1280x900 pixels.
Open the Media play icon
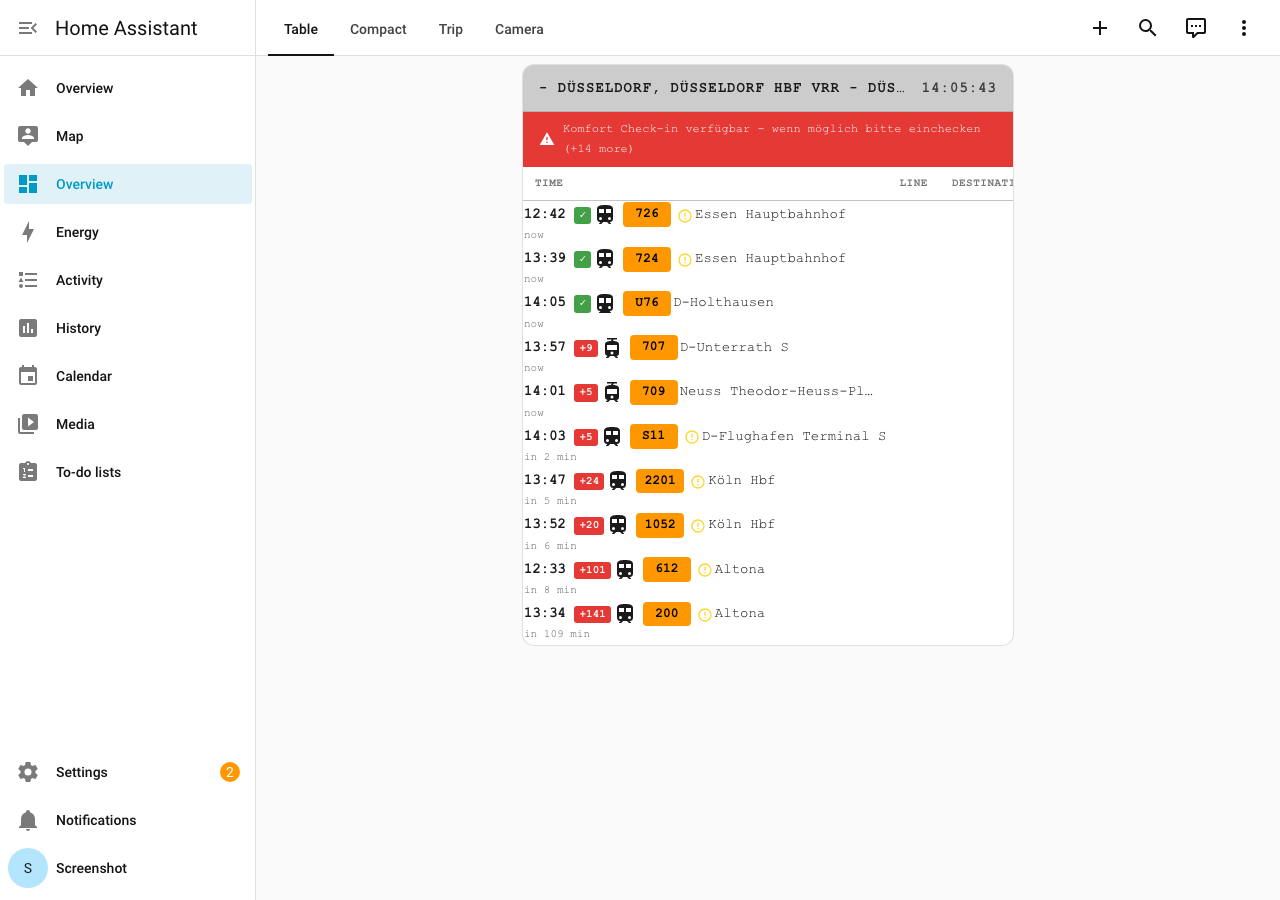click(x=28, y=424)
